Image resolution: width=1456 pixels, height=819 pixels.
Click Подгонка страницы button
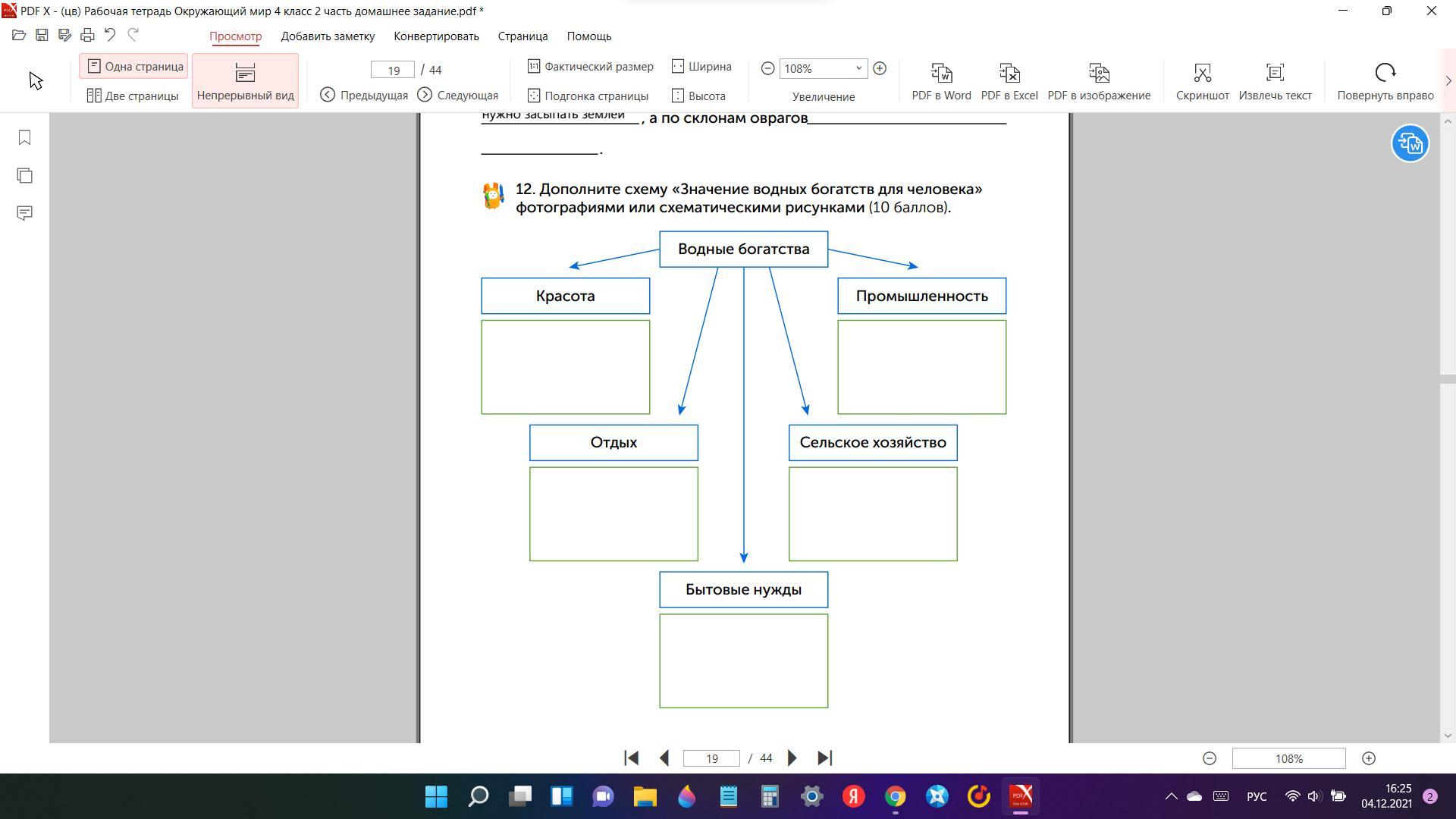588,96
